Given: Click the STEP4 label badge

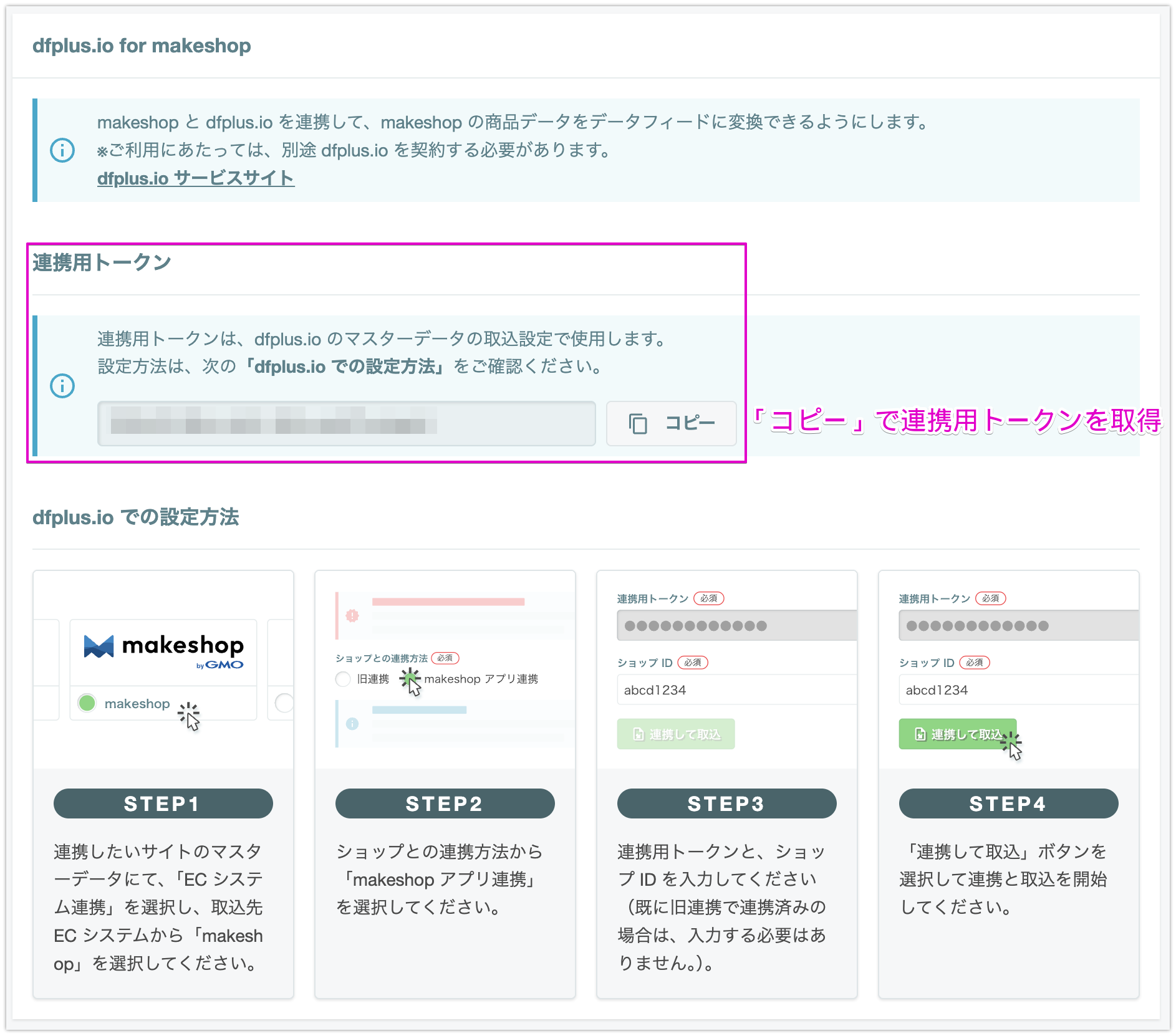Looking at the screenshot, I should pyautogui.click(x=1009, y=803).
